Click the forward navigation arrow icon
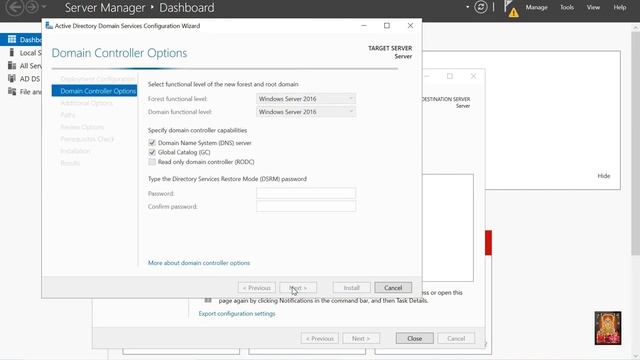 [32, 7]
